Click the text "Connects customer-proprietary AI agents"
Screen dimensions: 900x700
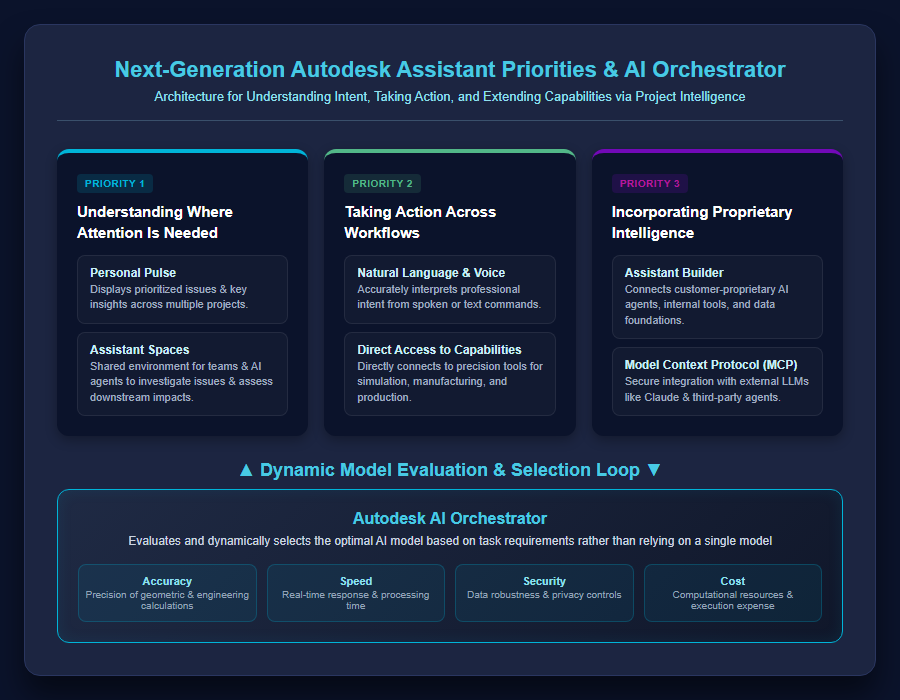click(x=707, y=305)
